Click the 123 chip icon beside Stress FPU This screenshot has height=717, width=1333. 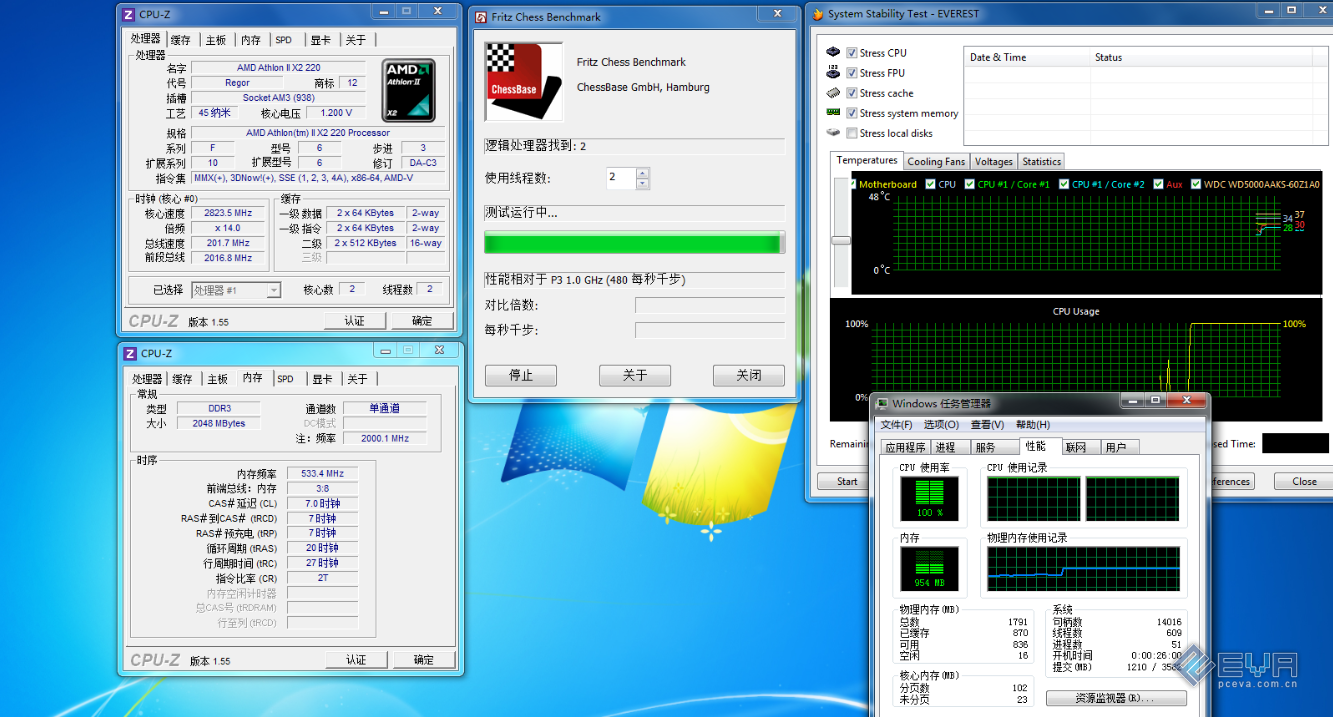[833, 72]
